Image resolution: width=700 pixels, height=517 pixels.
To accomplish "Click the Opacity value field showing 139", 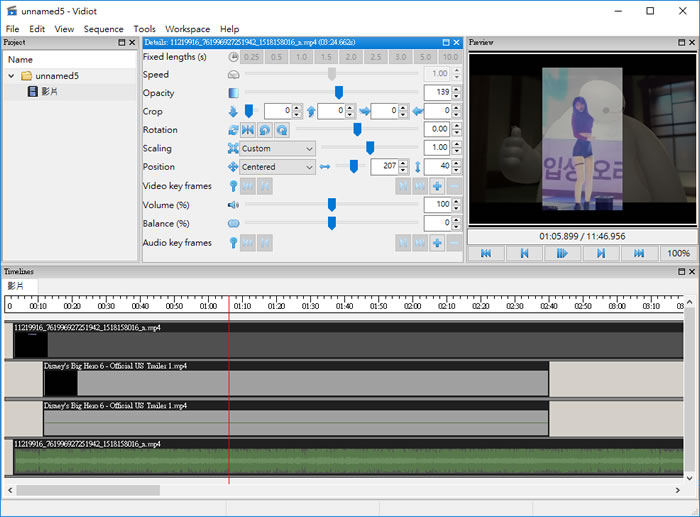I will (436, 93).
